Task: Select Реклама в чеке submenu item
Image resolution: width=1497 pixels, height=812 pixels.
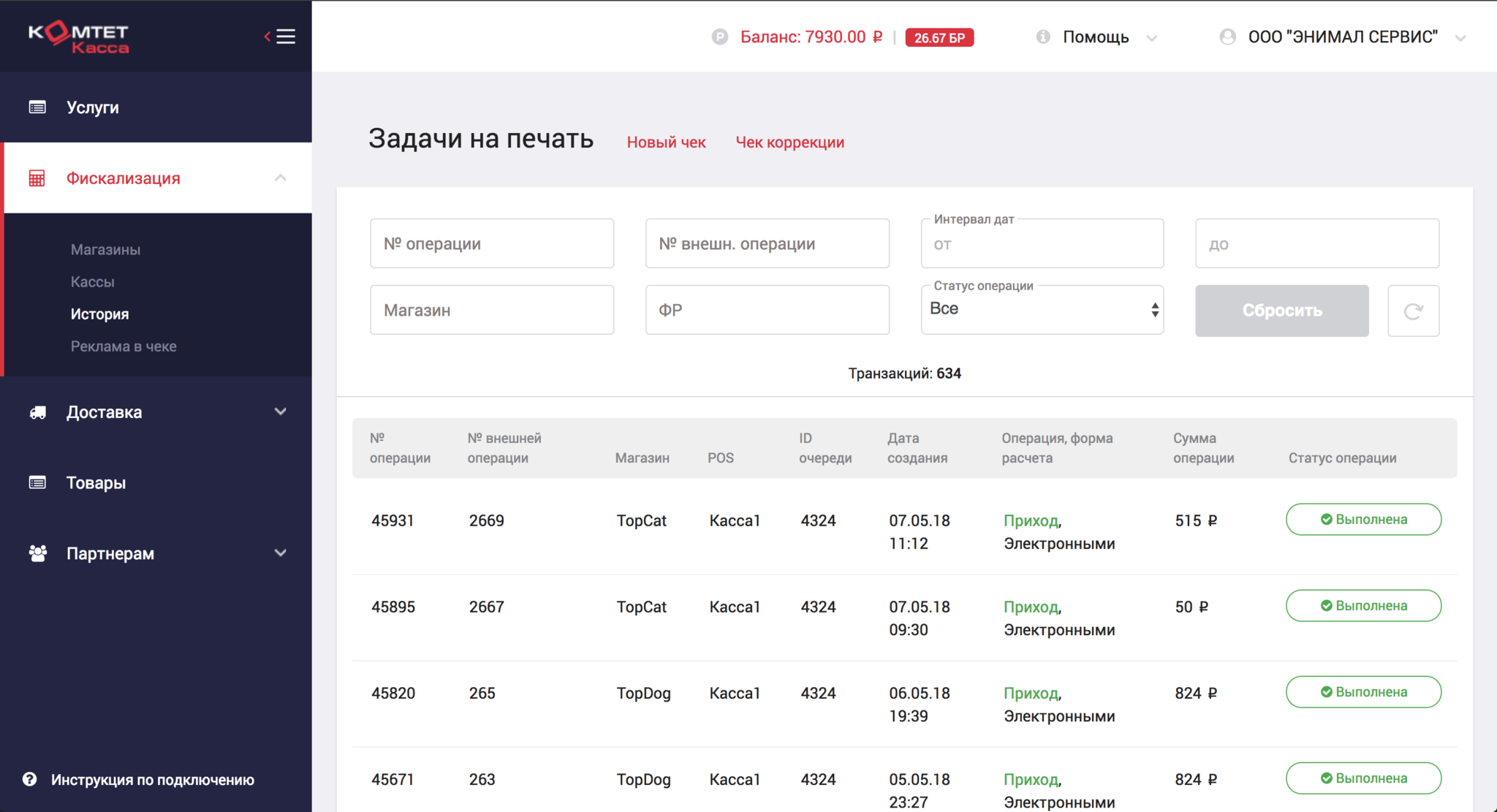Action: pos(124,346)
